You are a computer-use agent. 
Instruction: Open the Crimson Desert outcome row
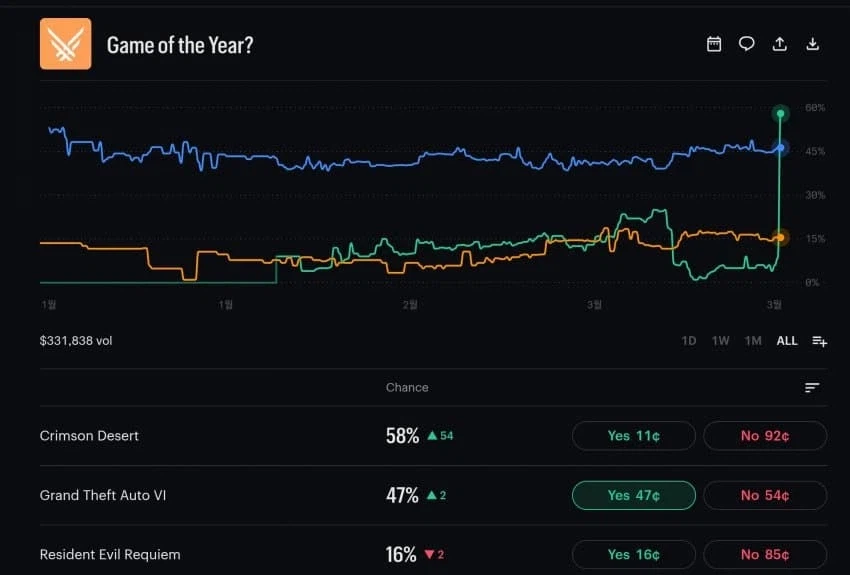coord(90,436)
